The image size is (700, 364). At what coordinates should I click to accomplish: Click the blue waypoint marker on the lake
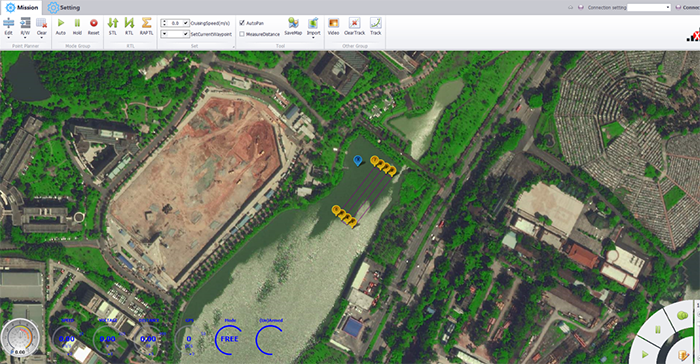357,160
